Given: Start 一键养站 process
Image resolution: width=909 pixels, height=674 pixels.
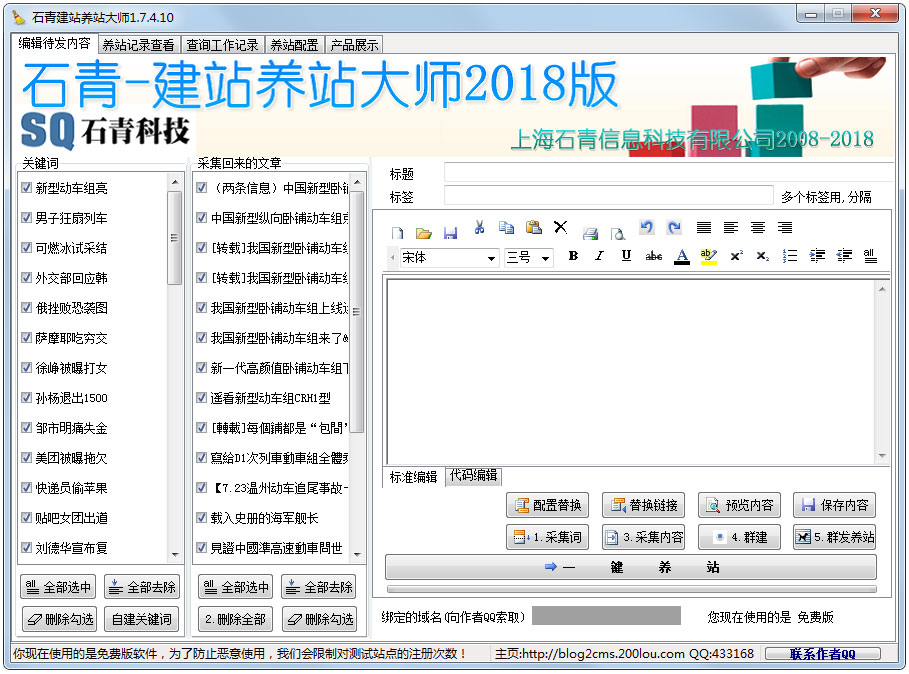Looking at the screenshot, I should (631, 567).
